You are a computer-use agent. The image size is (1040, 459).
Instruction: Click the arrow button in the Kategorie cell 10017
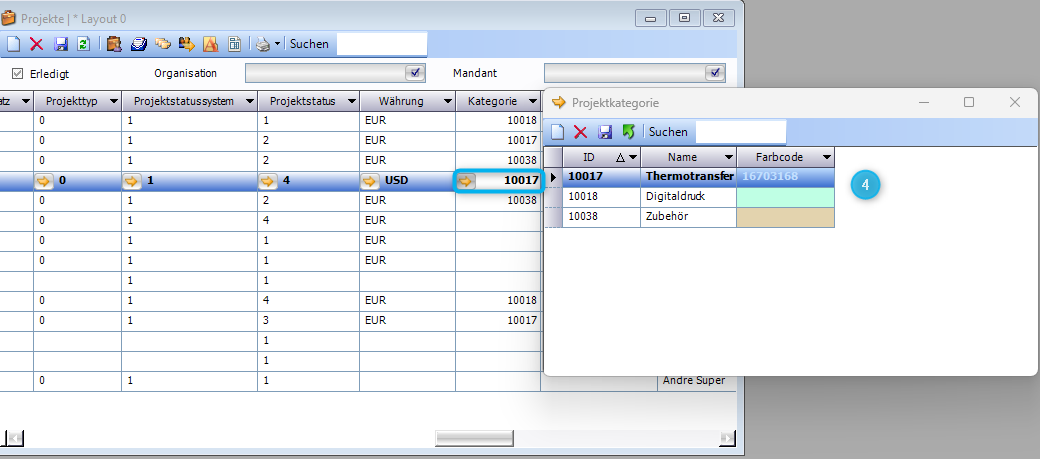pyautogui.click(x=466, y=180)
